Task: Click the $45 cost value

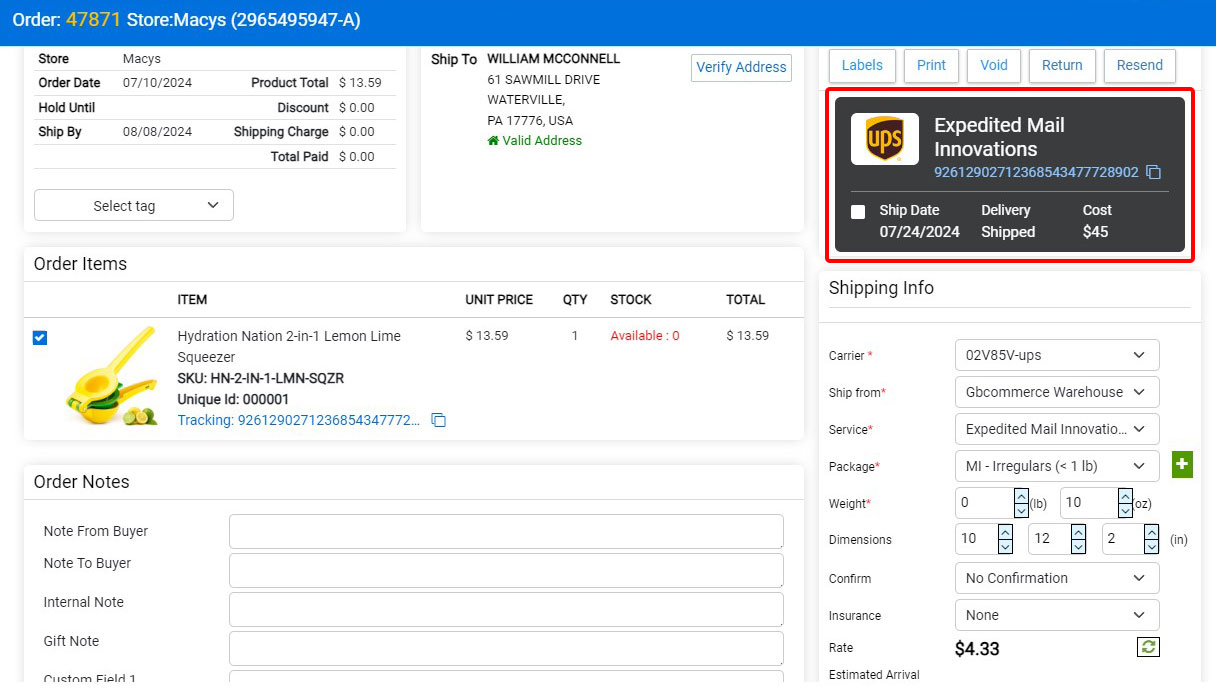Action: coord(1095,232)
